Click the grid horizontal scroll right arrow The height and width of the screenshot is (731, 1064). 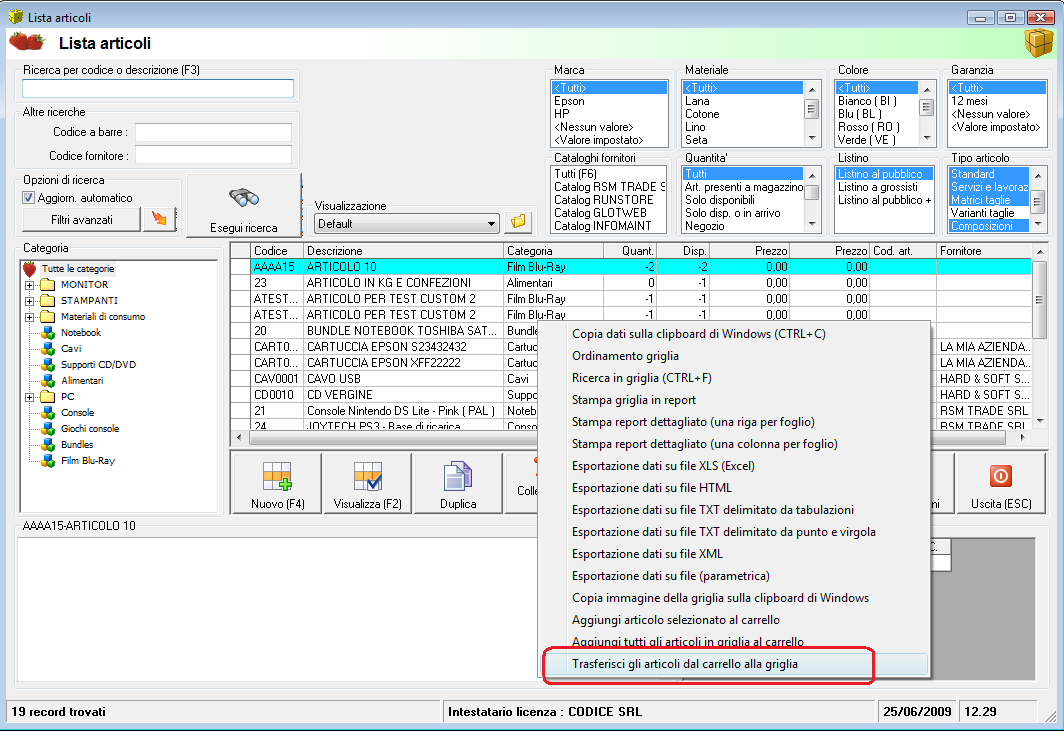1023,438
